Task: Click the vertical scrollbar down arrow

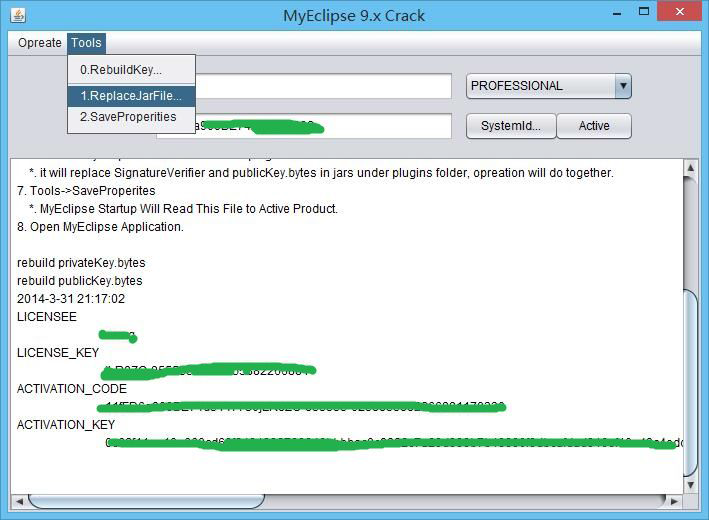Action: pos(690,485)
